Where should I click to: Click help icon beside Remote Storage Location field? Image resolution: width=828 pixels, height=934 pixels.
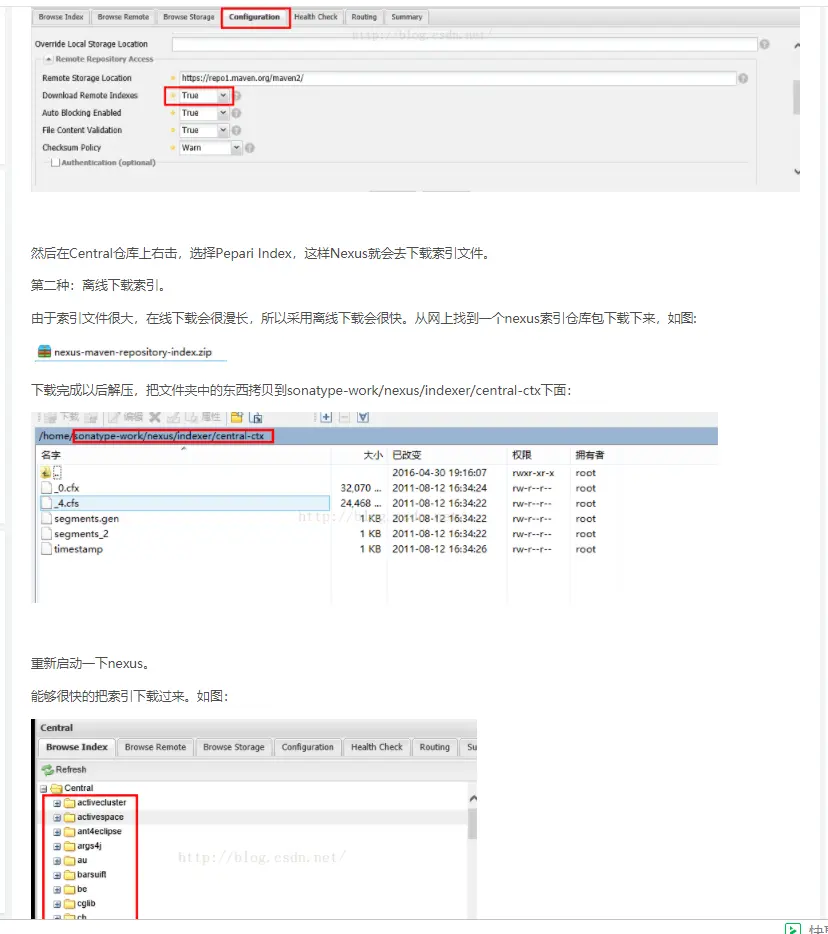(743, 78)
